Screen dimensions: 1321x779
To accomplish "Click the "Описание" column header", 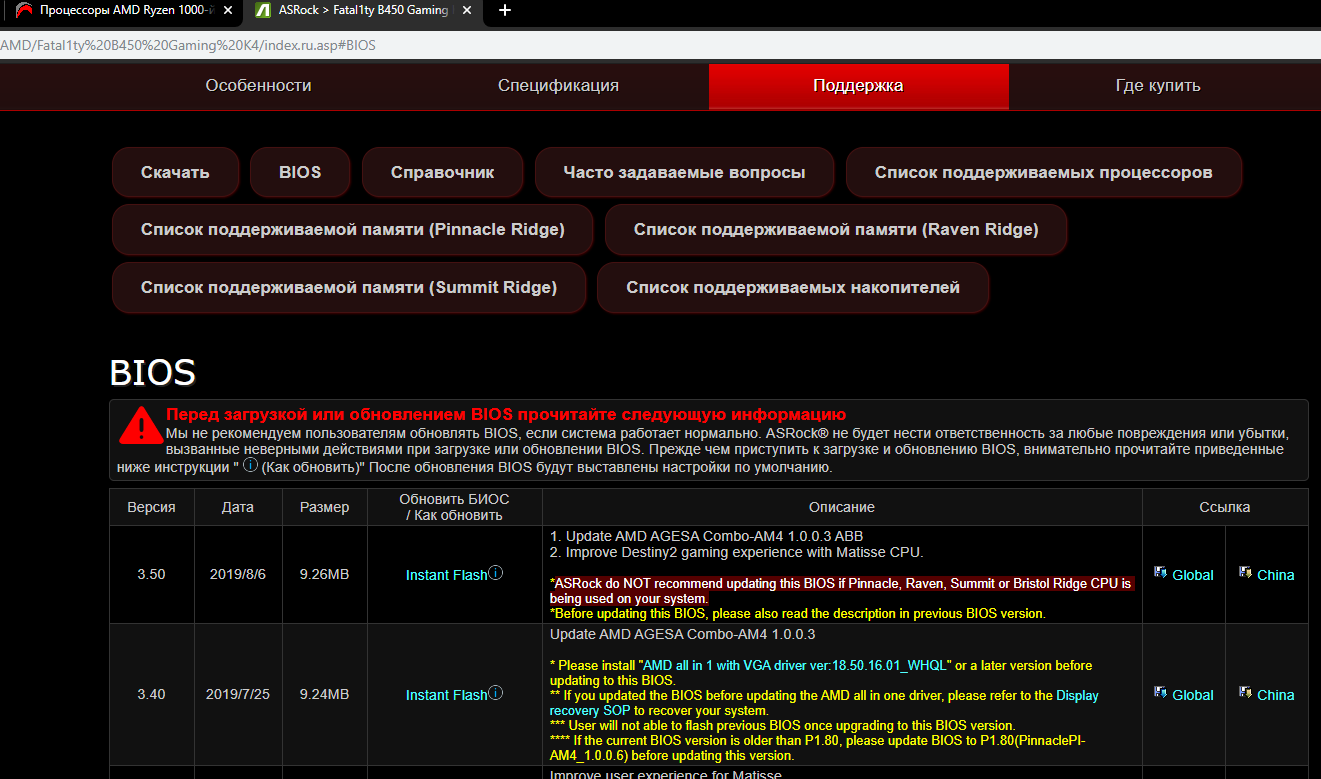I will pos(842,507).
